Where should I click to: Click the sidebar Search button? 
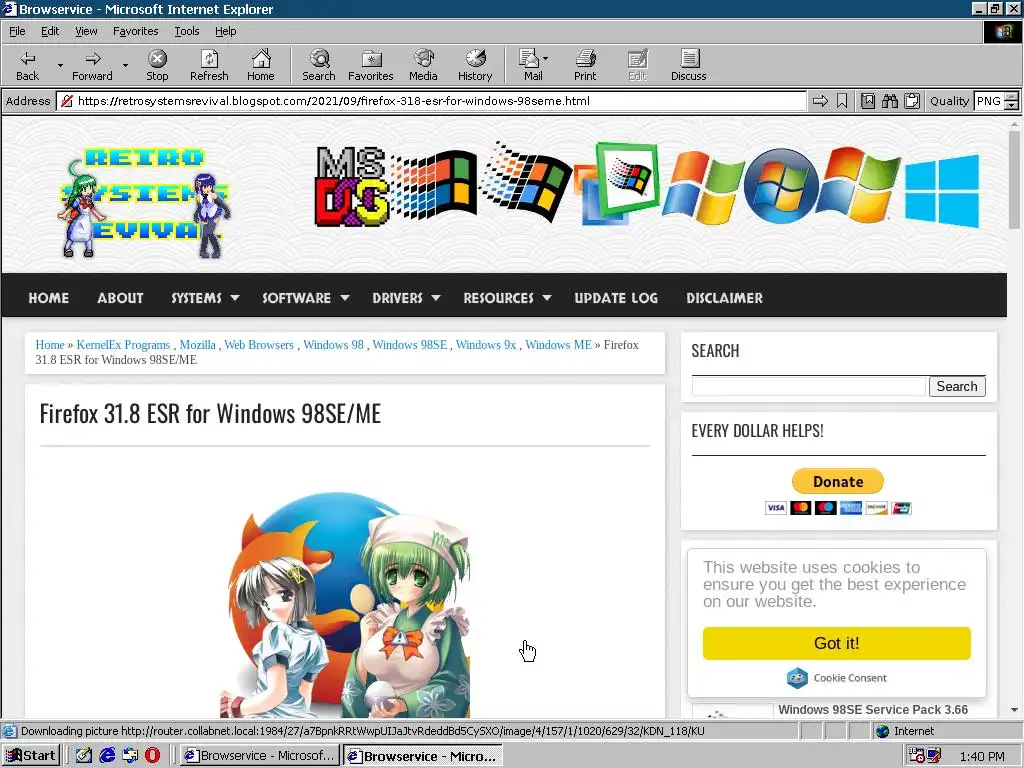[957, 386]
